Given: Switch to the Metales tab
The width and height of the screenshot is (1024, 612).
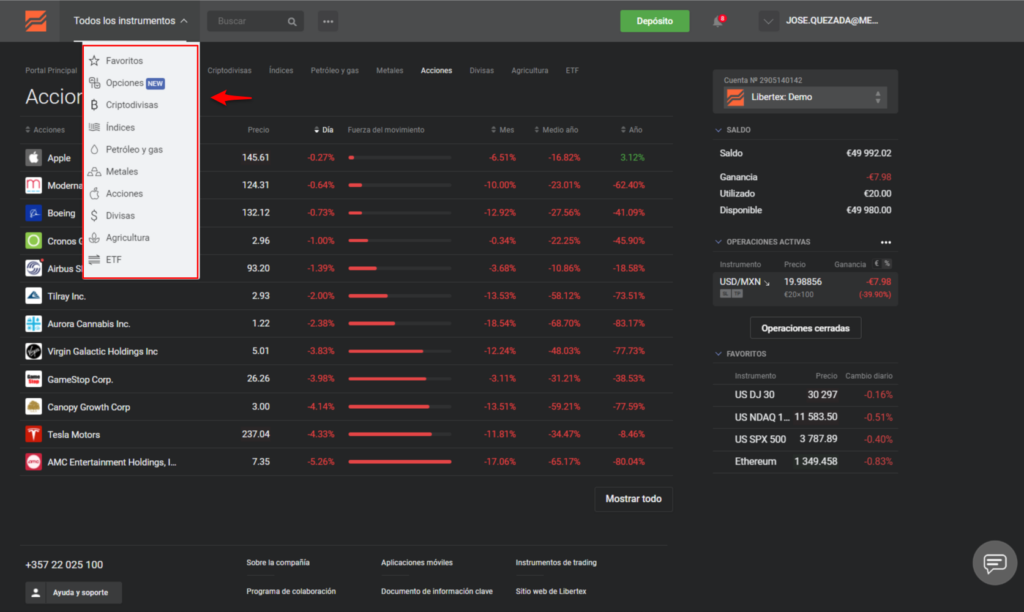Looking at the screenshot, I should pos(390,71).
